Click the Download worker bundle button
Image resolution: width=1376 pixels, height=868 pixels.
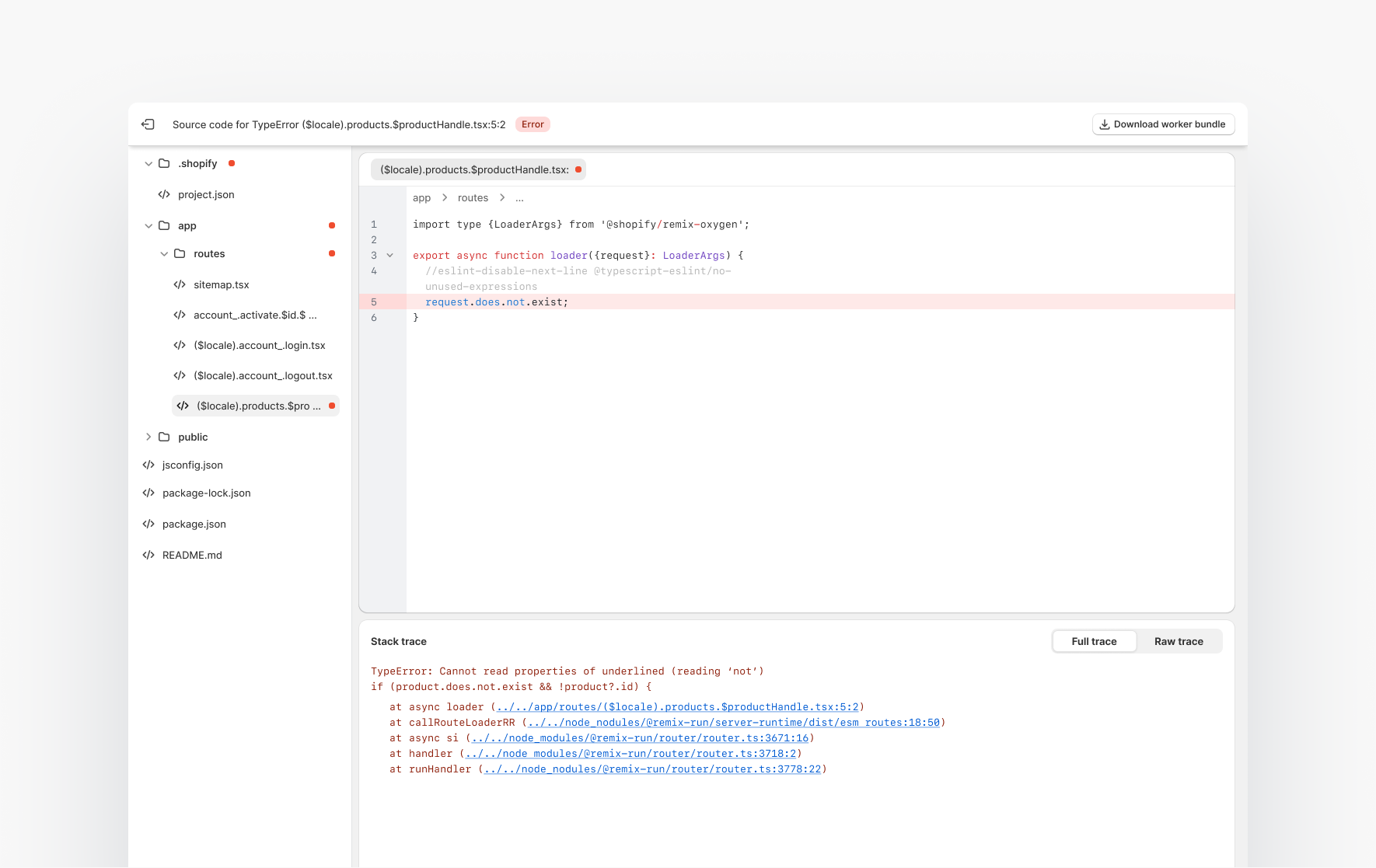[x=1163, y=124]
